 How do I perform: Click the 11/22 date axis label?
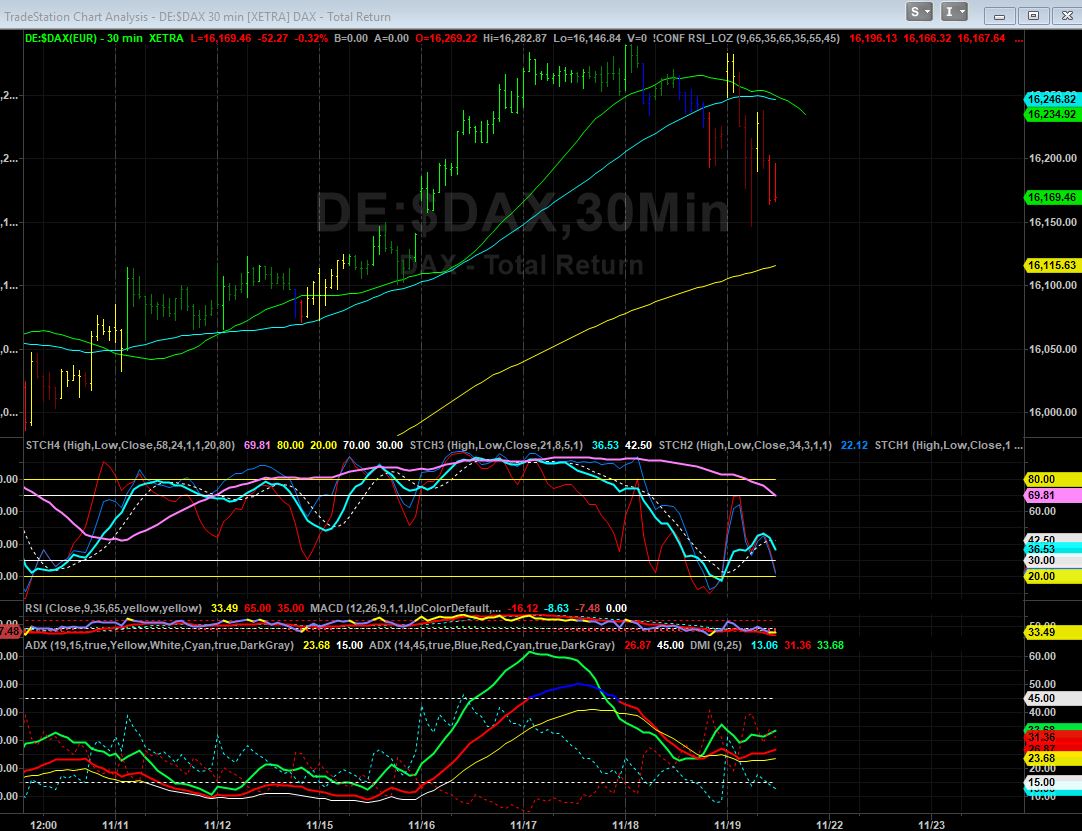[x=829, y=825]
